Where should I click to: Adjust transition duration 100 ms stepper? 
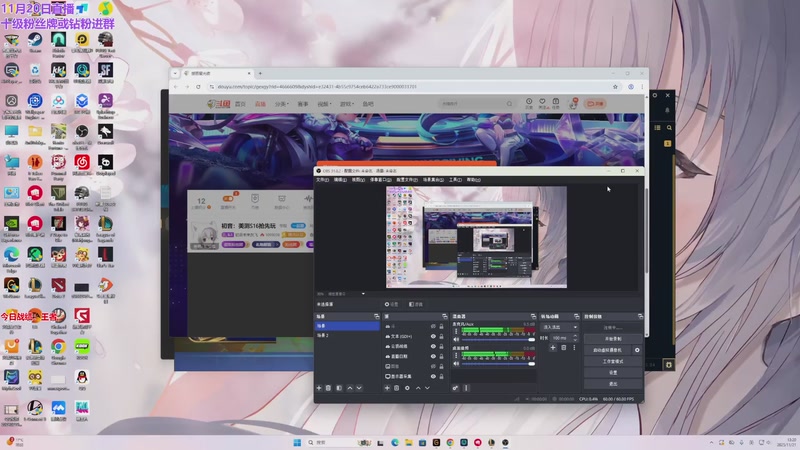[575, 338]
